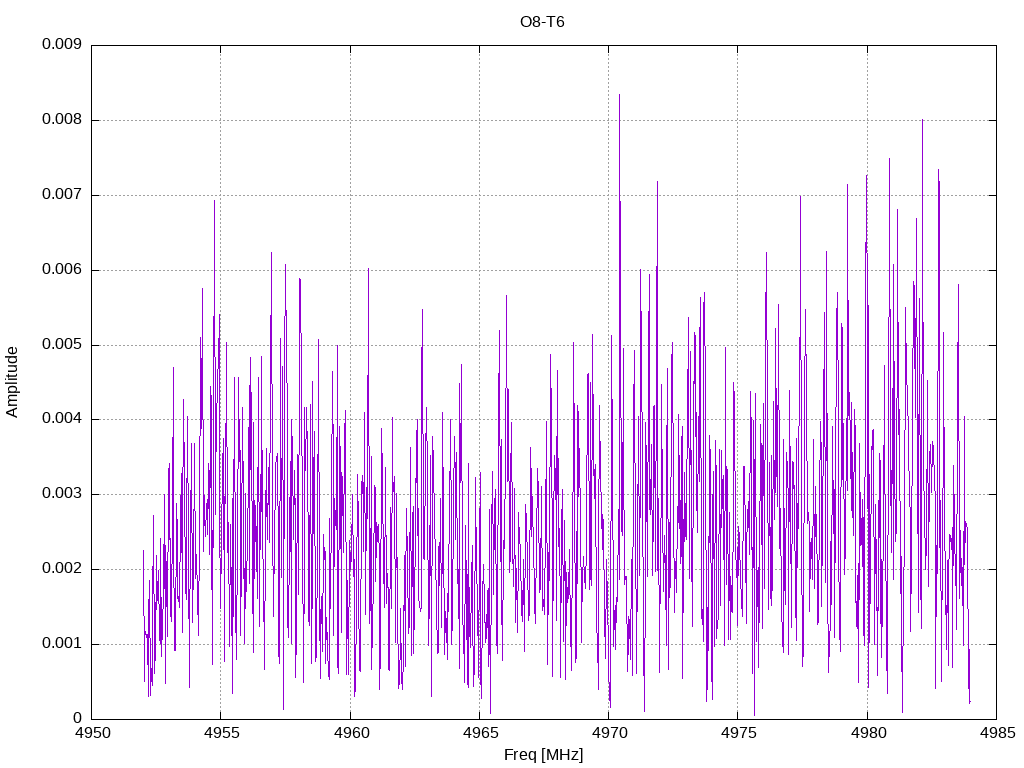The image size is (1024, 768).
Task: Click the 0.007 y-axis tick label
Action: pos(62,195)
